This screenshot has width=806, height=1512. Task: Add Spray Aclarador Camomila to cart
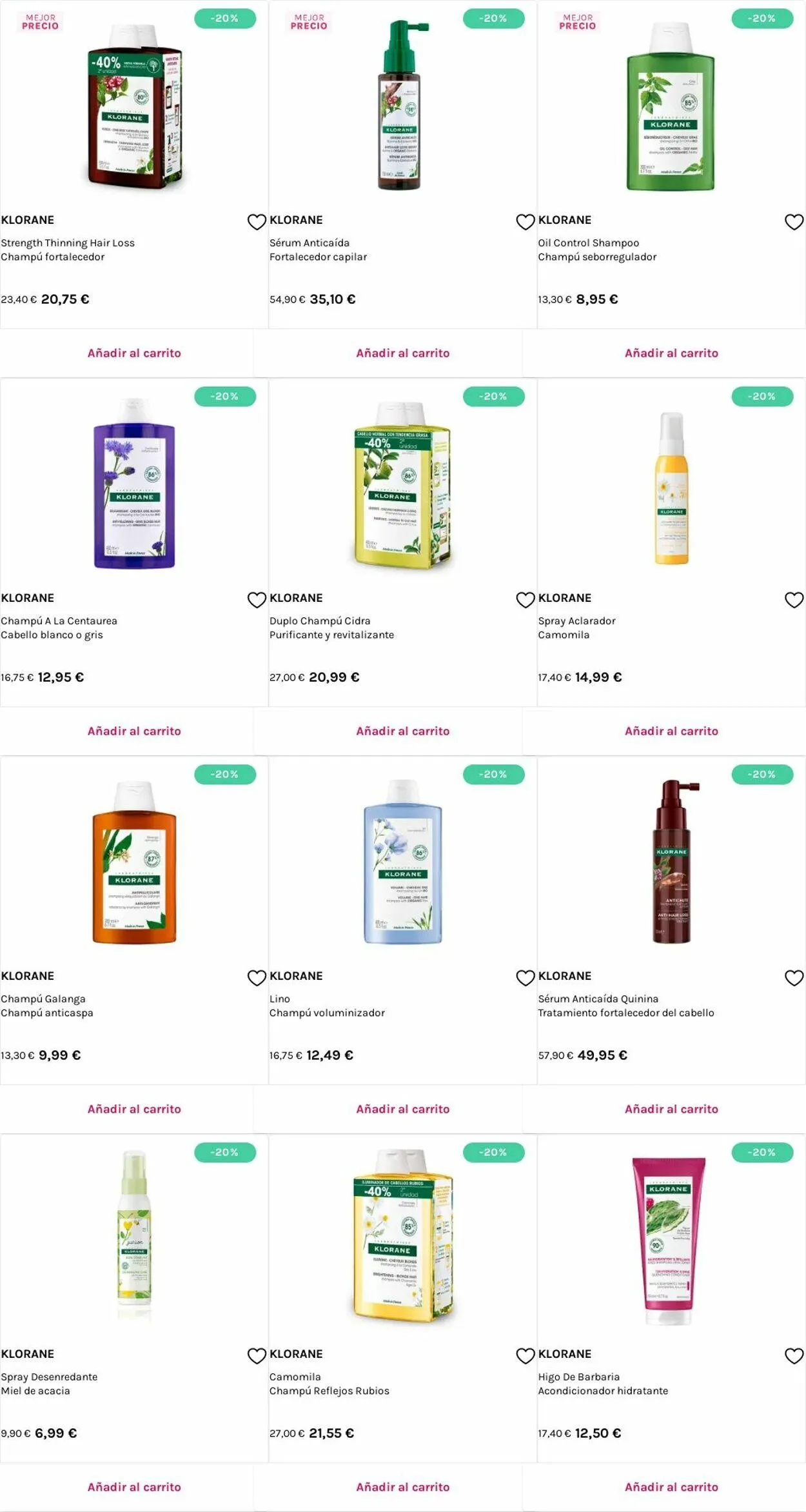coord(671,731)
